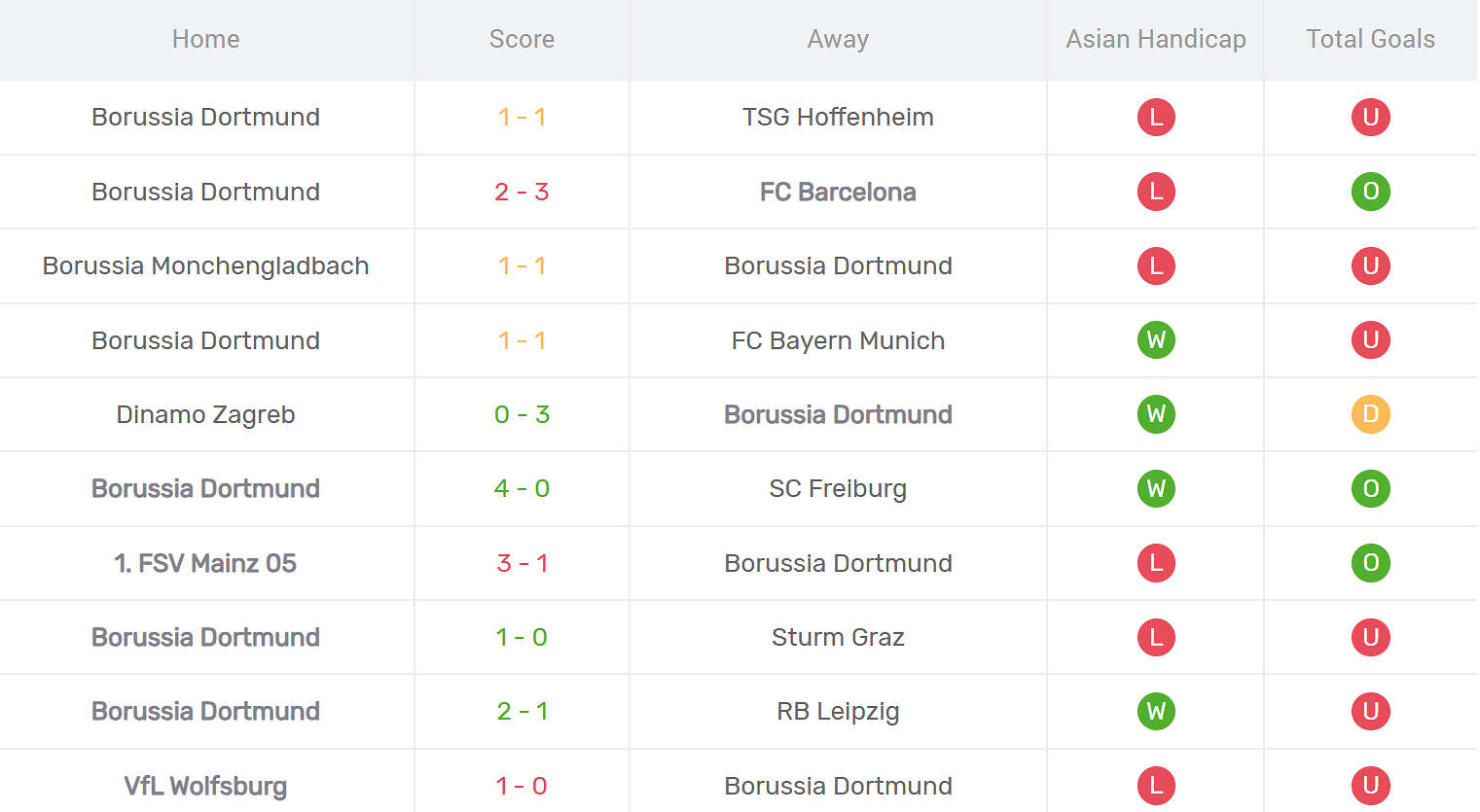Screen dimensions: 1480x812
Task: Click the Home column header
Action: click(205, 39)
